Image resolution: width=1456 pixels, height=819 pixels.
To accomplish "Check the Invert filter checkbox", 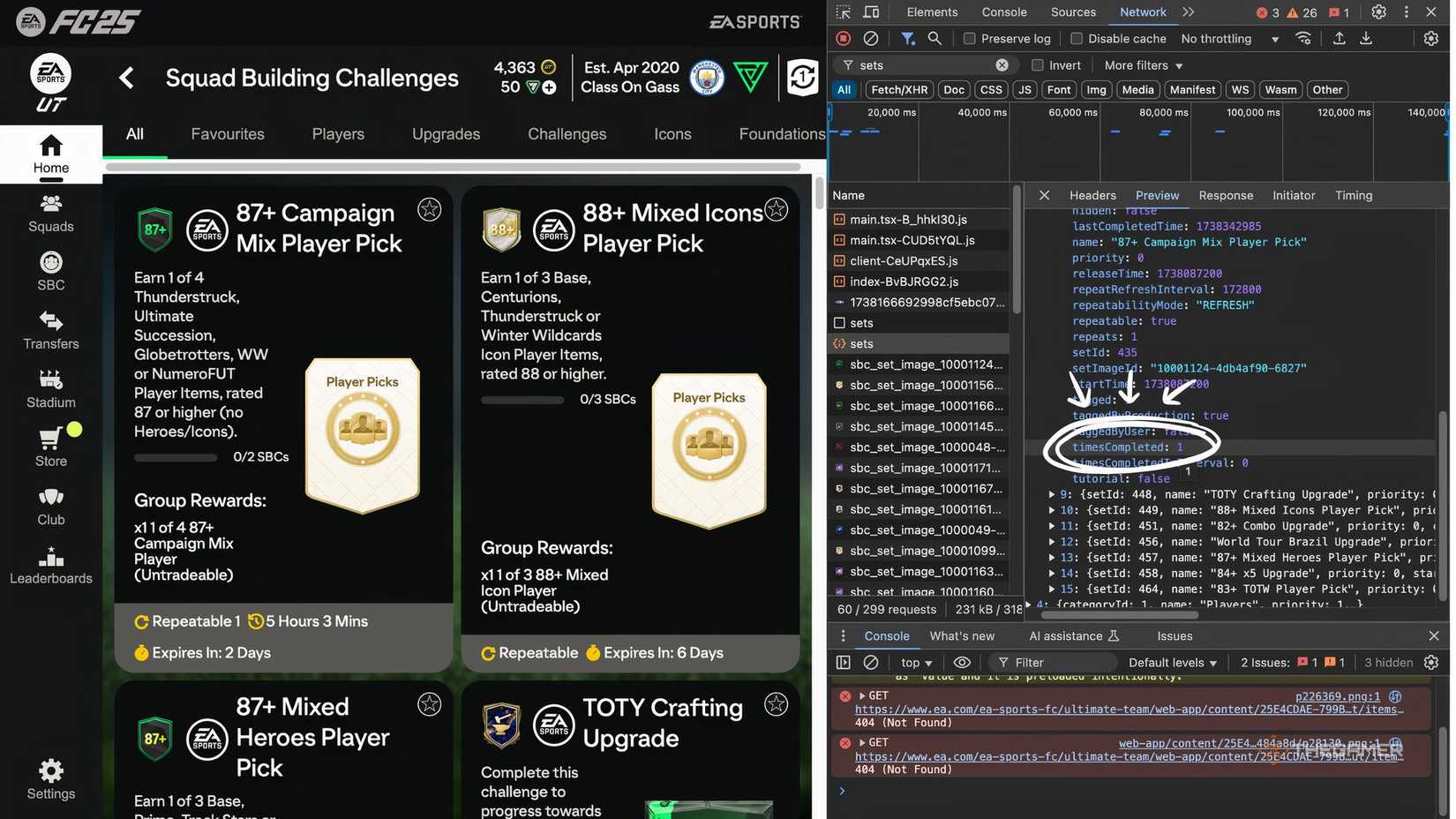I will (x=1038, y=65).
